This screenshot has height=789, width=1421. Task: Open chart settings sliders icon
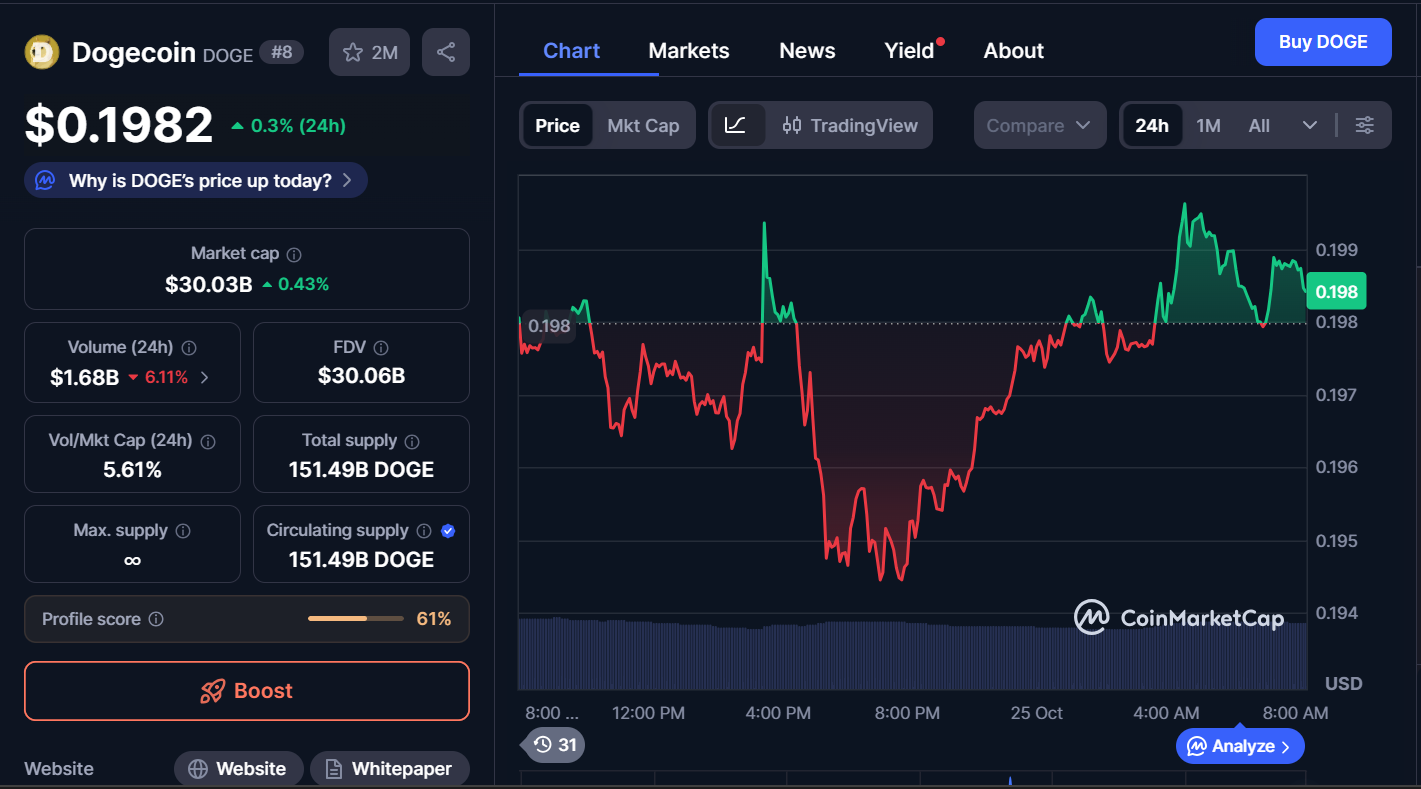tap(1364, 125)
